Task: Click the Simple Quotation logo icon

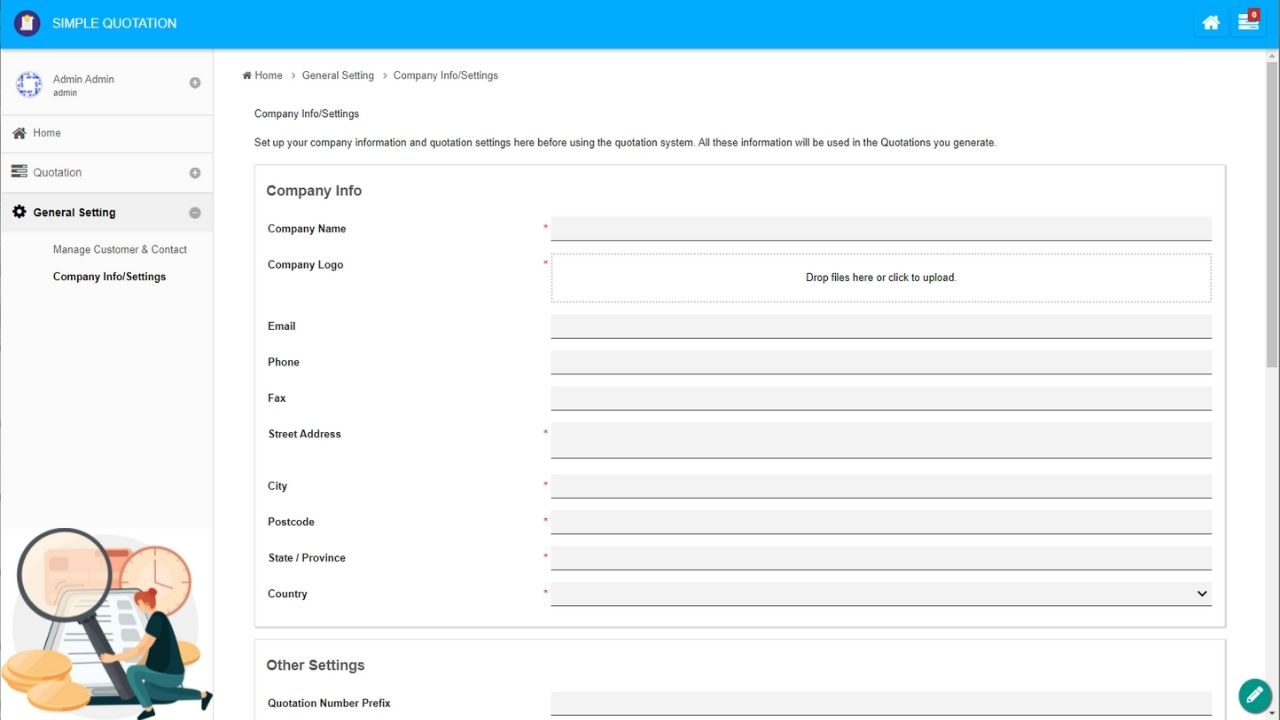Action: 27,23
